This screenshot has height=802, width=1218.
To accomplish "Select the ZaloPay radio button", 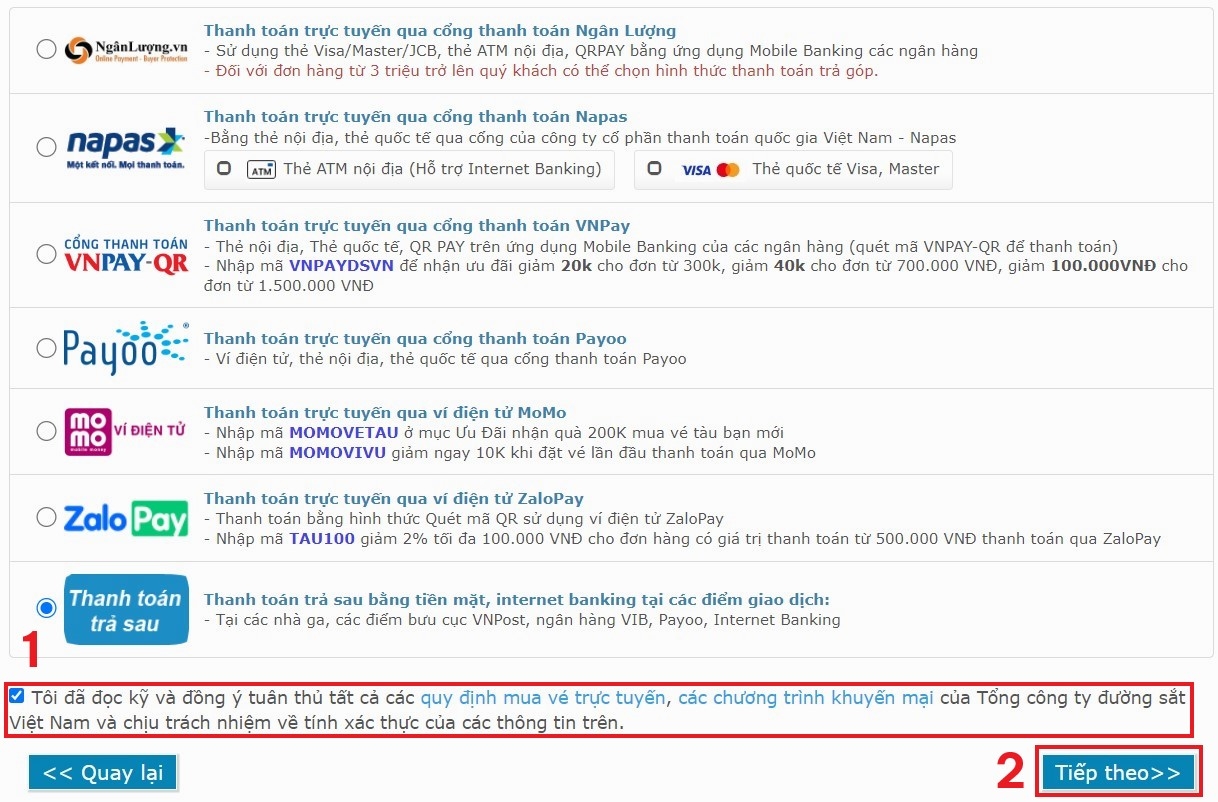I will coord(46,517).
